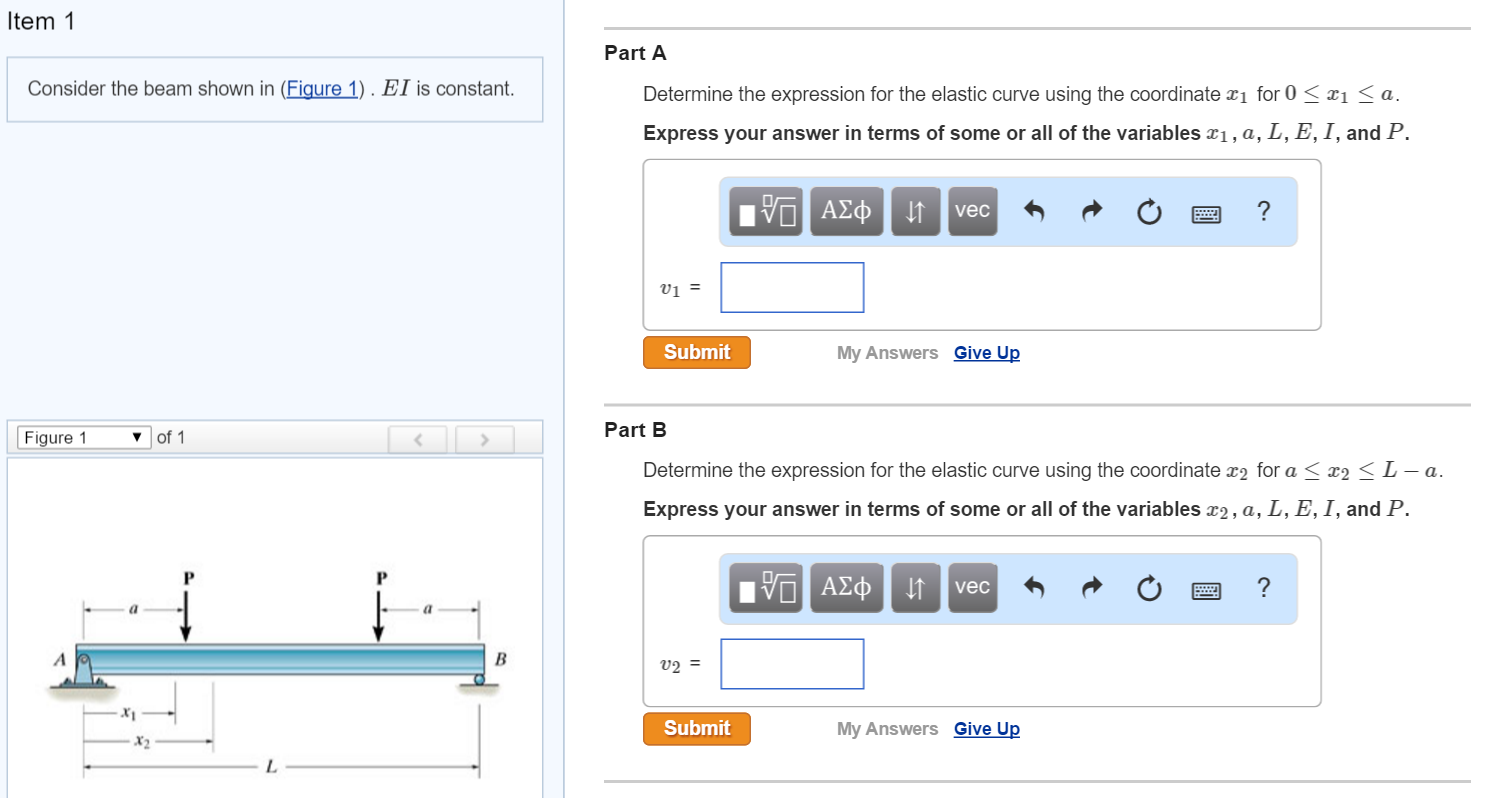Open the Figure 1 selection dropdown
The height and width of the screenshot is (798, 1498).
pyautogui.click(x=83, y=437)
